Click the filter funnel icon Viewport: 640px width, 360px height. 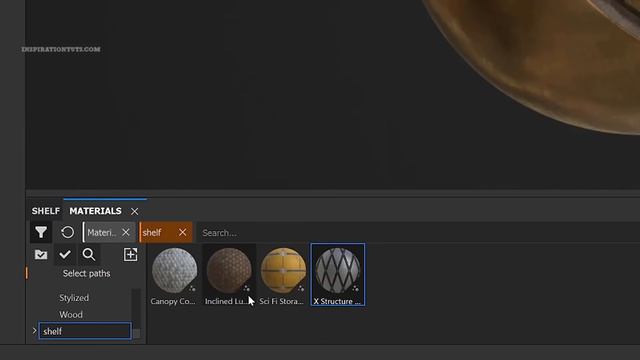coord(41,232)
